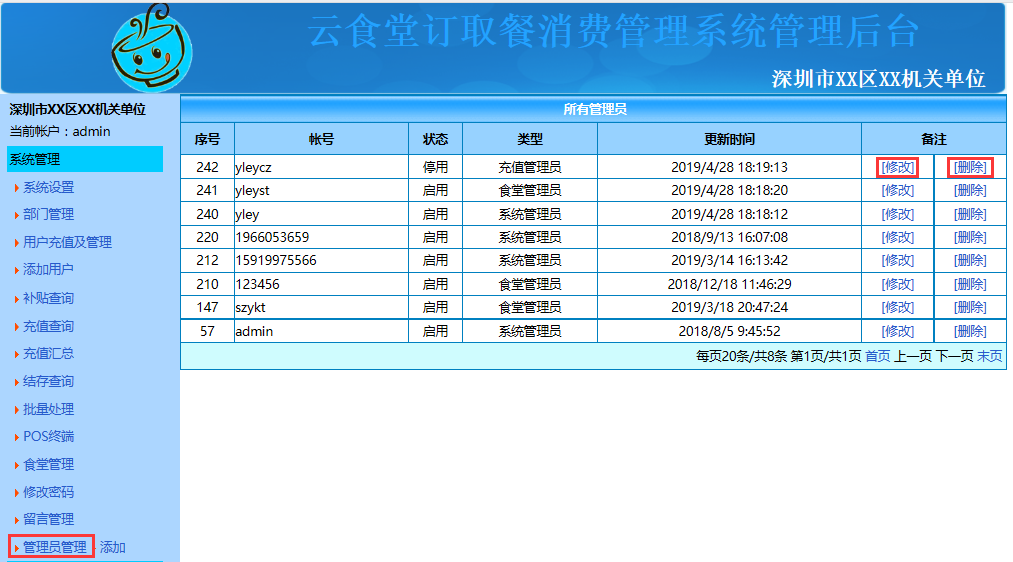The image size is (1013, 562).
Task: Open 补贴查询 menu item
Action: [x=48, y=298]
